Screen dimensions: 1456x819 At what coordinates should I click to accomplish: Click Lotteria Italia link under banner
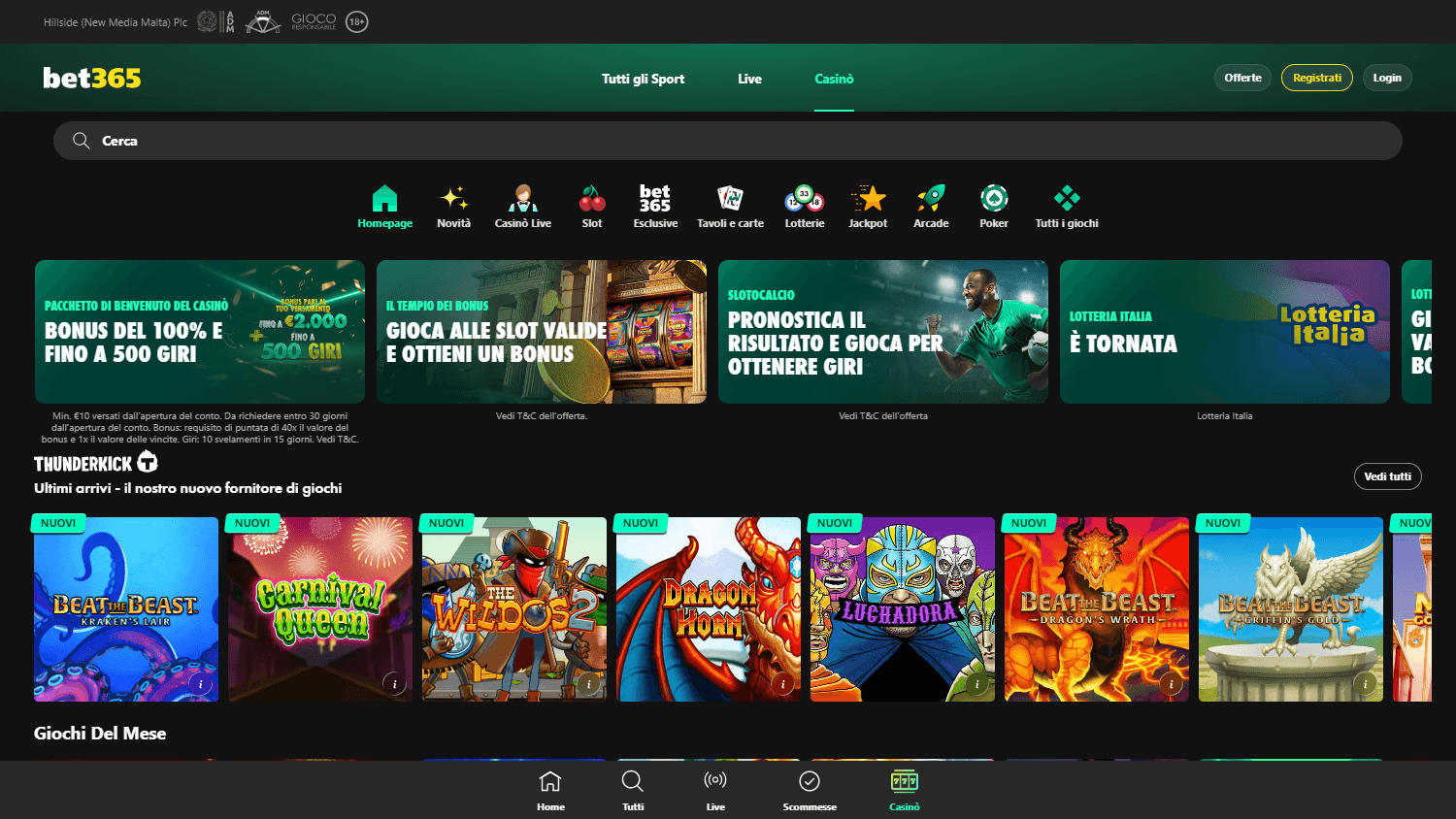coord(1225,416)
